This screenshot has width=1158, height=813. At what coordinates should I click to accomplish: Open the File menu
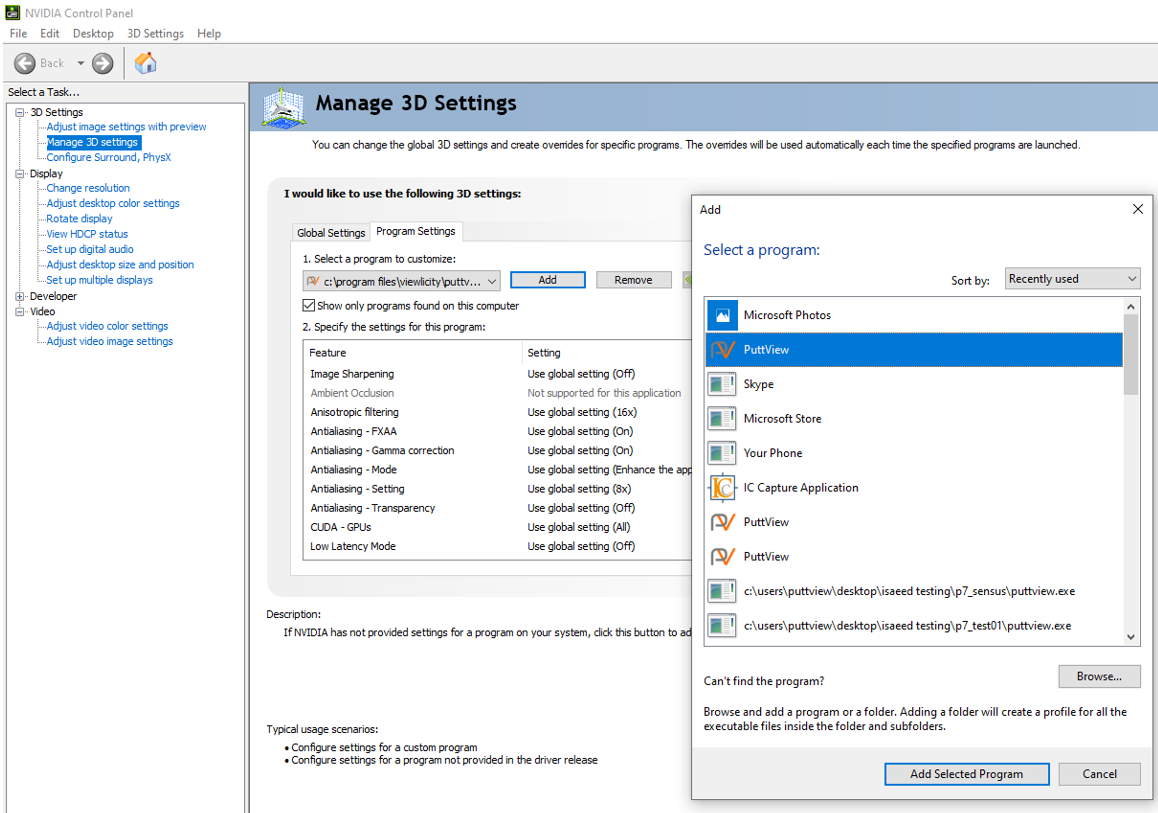[18, 33]
